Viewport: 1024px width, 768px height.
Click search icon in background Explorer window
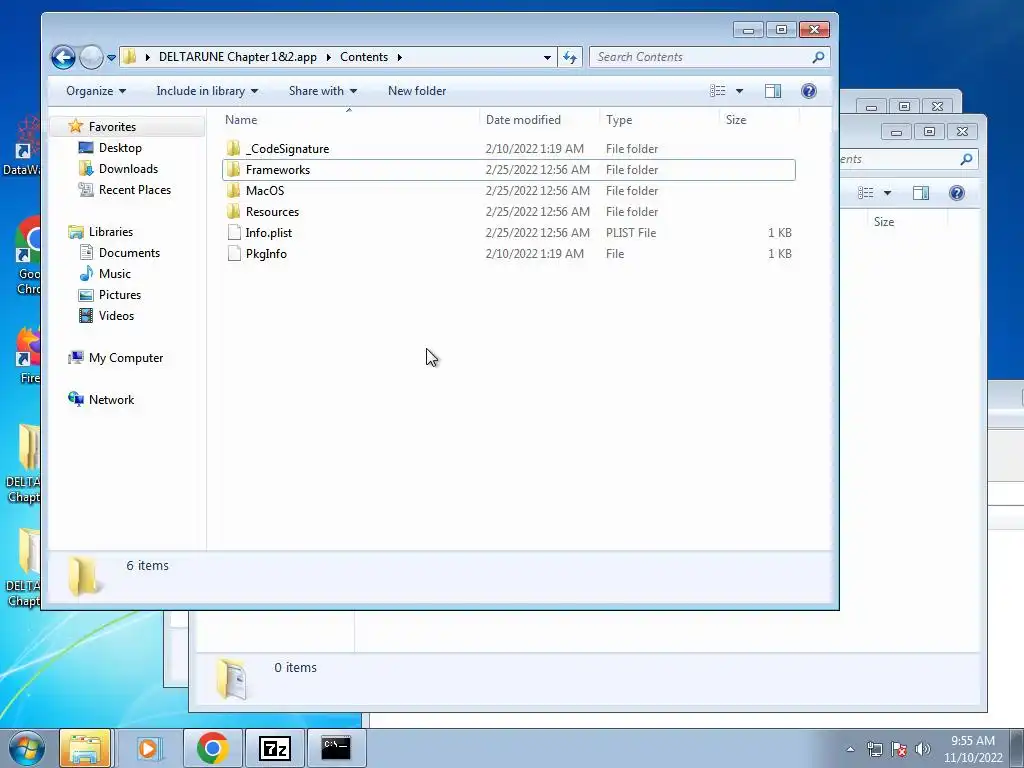point(967,159)
